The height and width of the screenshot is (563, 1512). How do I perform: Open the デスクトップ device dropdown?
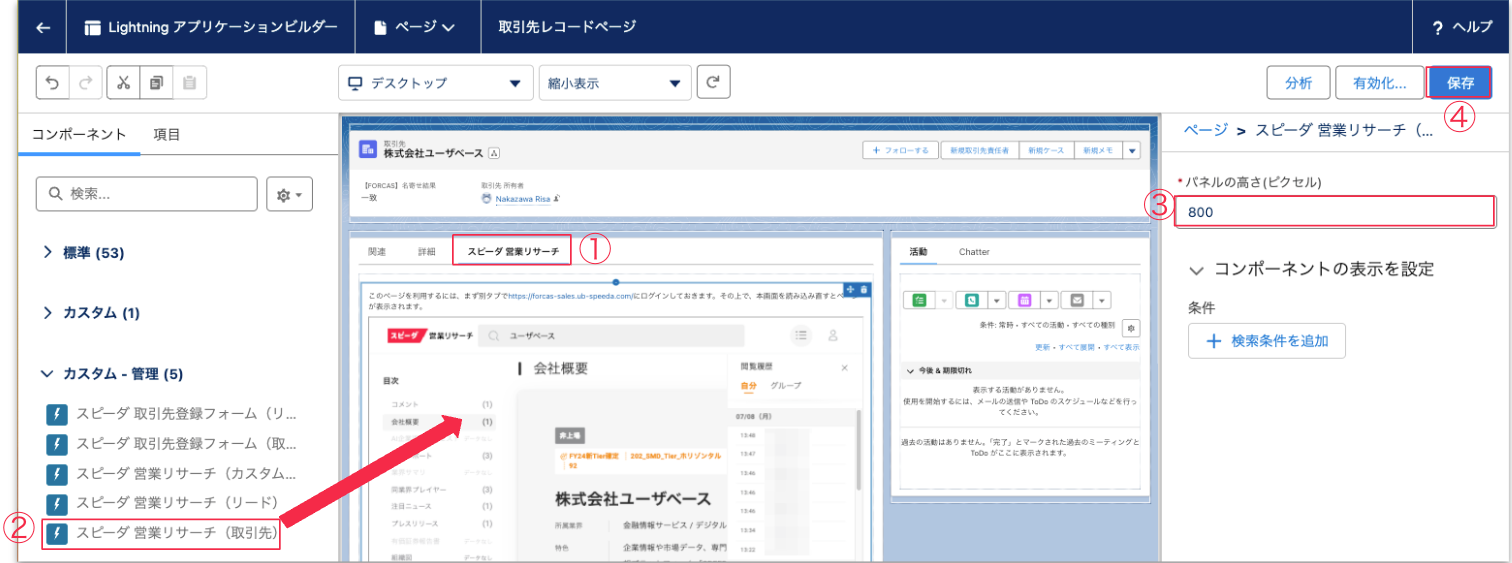pos(435,83)
